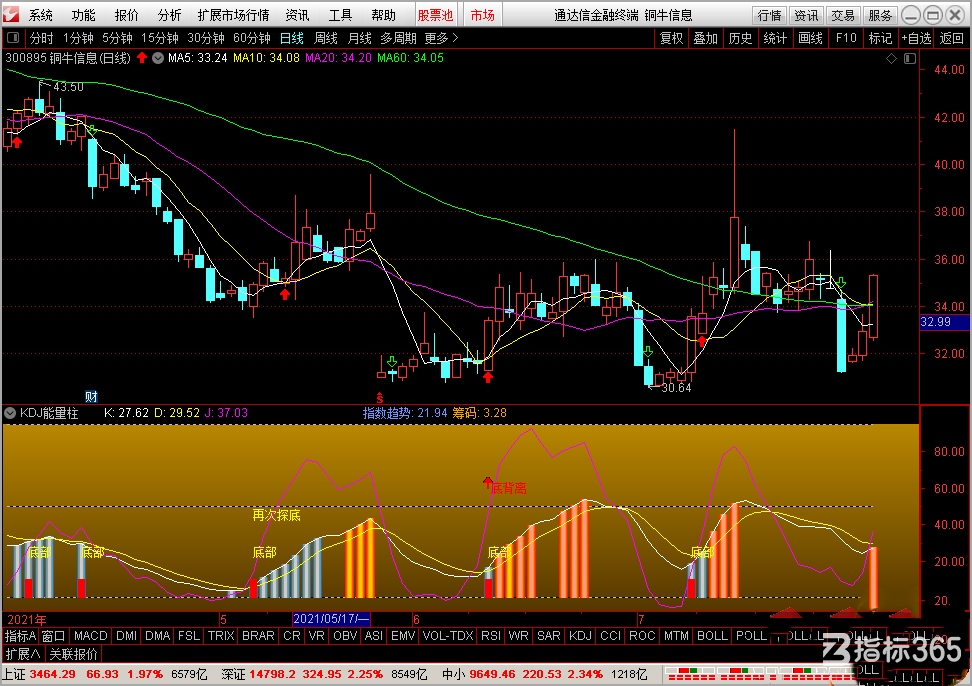Click the 叠加 overlay button
This screenshot has width=972, height=686.
point(705,38)
